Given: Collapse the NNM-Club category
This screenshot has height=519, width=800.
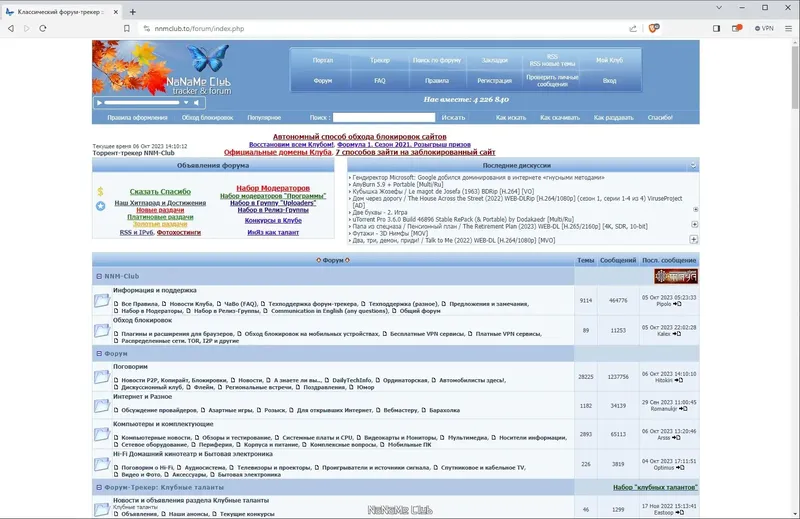Looking at the screenshot, I should point(99,276).
